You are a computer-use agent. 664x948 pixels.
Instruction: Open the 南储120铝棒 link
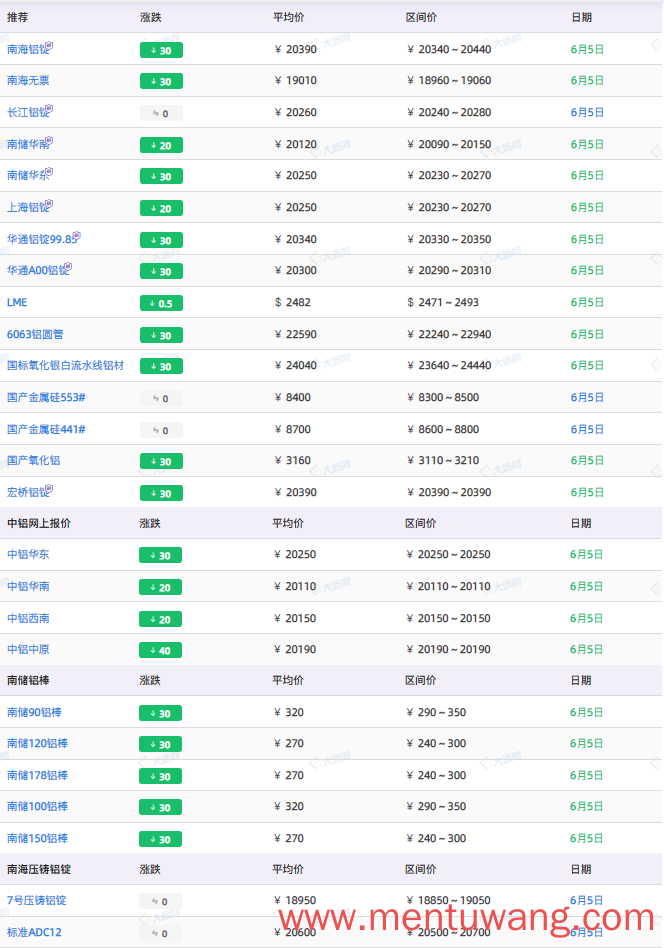pyautogui.click(x=37, y=744)
